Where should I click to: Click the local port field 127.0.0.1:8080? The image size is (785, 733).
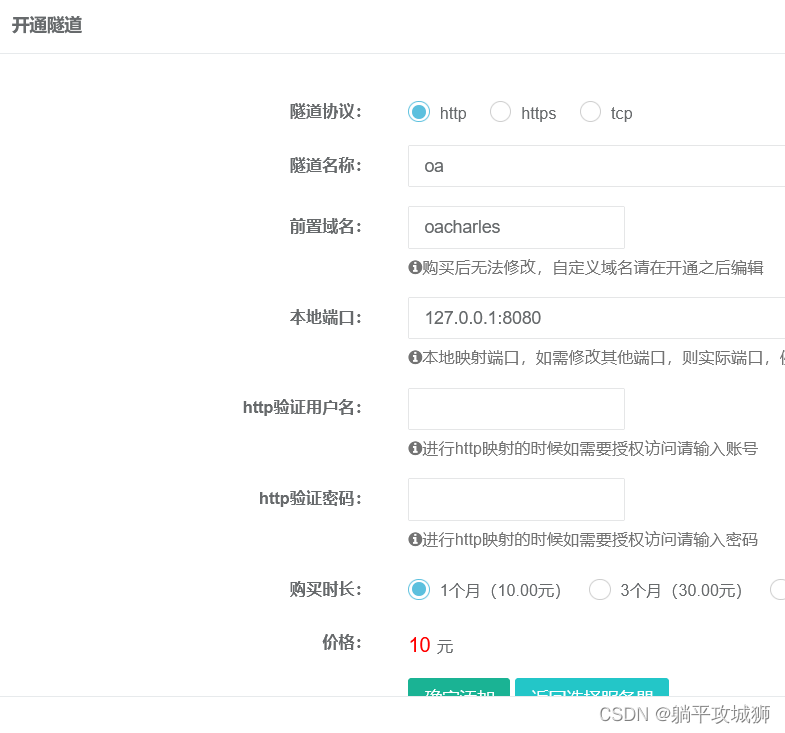[x=596, y=318]
